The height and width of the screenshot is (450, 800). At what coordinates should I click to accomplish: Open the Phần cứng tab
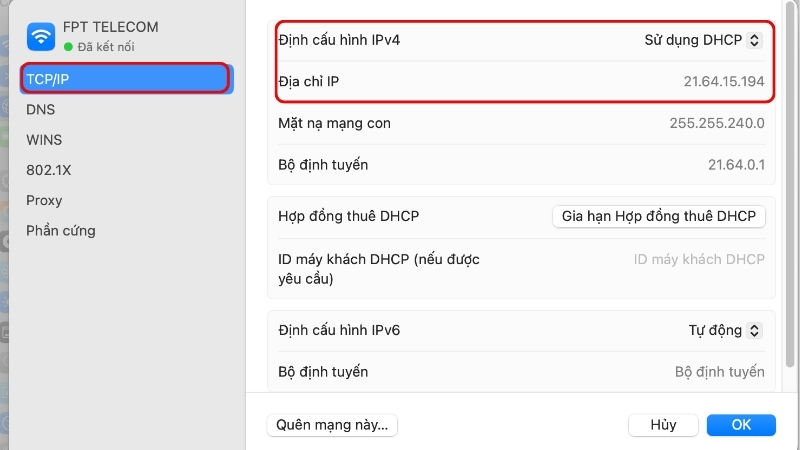pyautogui.click(x=61, y=231)
